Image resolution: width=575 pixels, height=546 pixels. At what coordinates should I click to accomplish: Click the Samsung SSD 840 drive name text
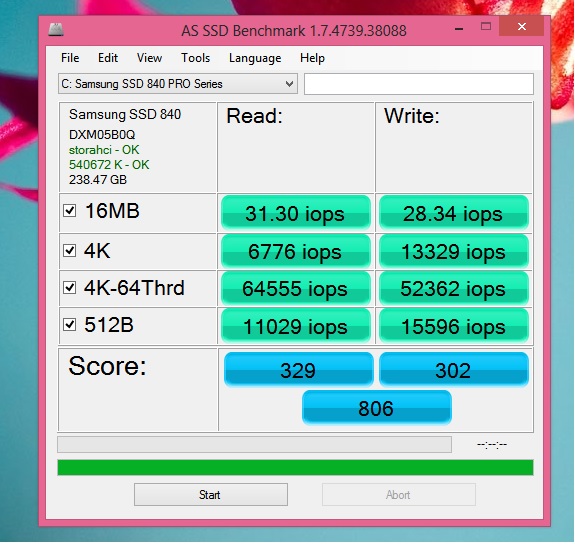[125, 114]
